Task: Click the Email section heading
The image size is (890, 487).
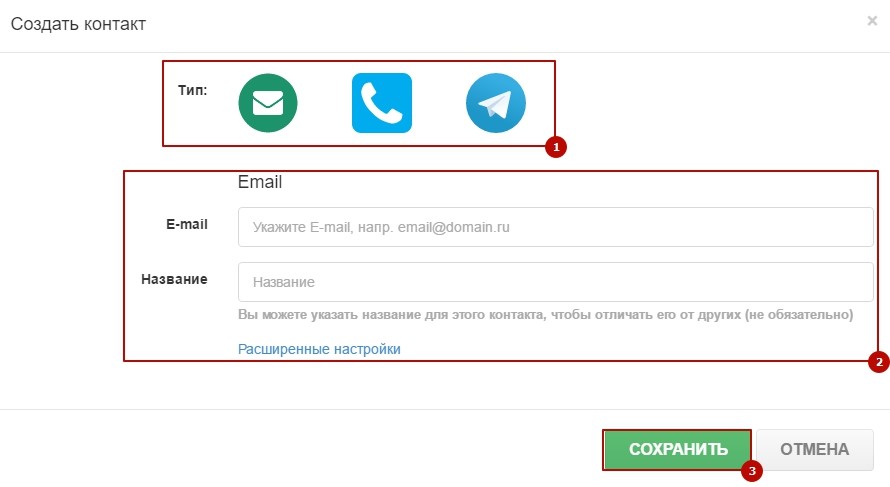Action: pyautogui.click(x=260, y=182)
